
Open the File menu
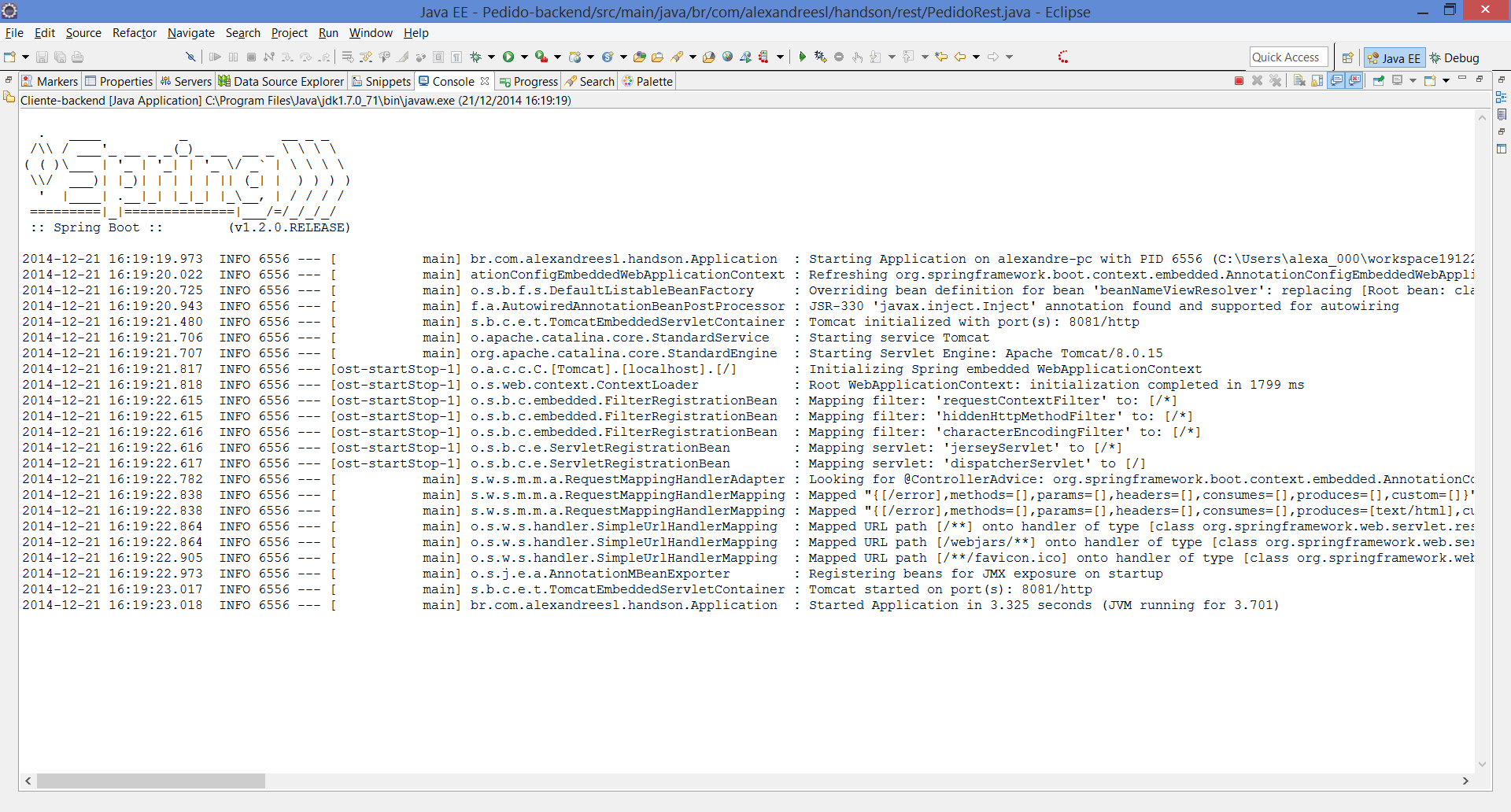click(14, 33)
